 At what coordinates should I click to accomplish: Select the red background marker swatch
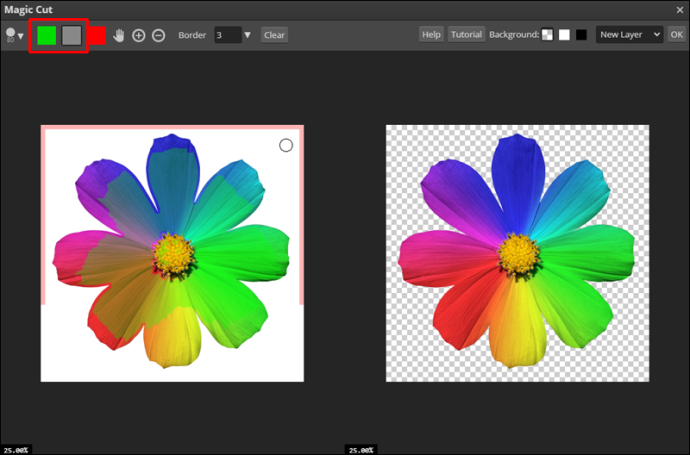[97, 35]
